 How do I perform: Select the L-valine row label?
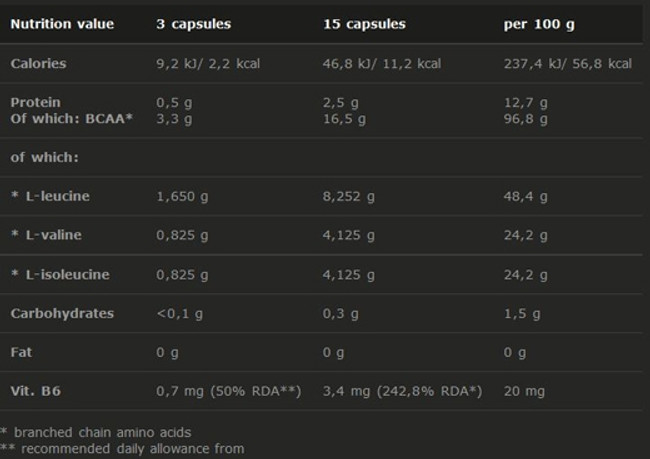46,235
